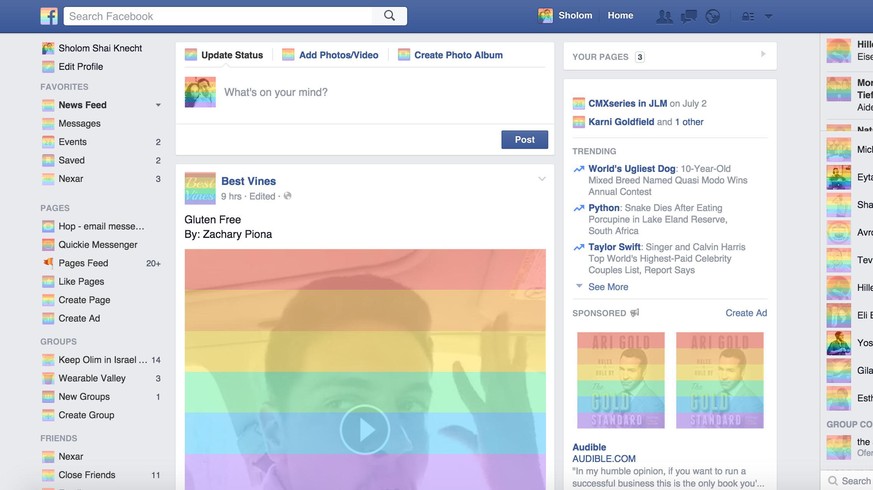
Task: Go to Home in top bar
Action: (620, 16)
